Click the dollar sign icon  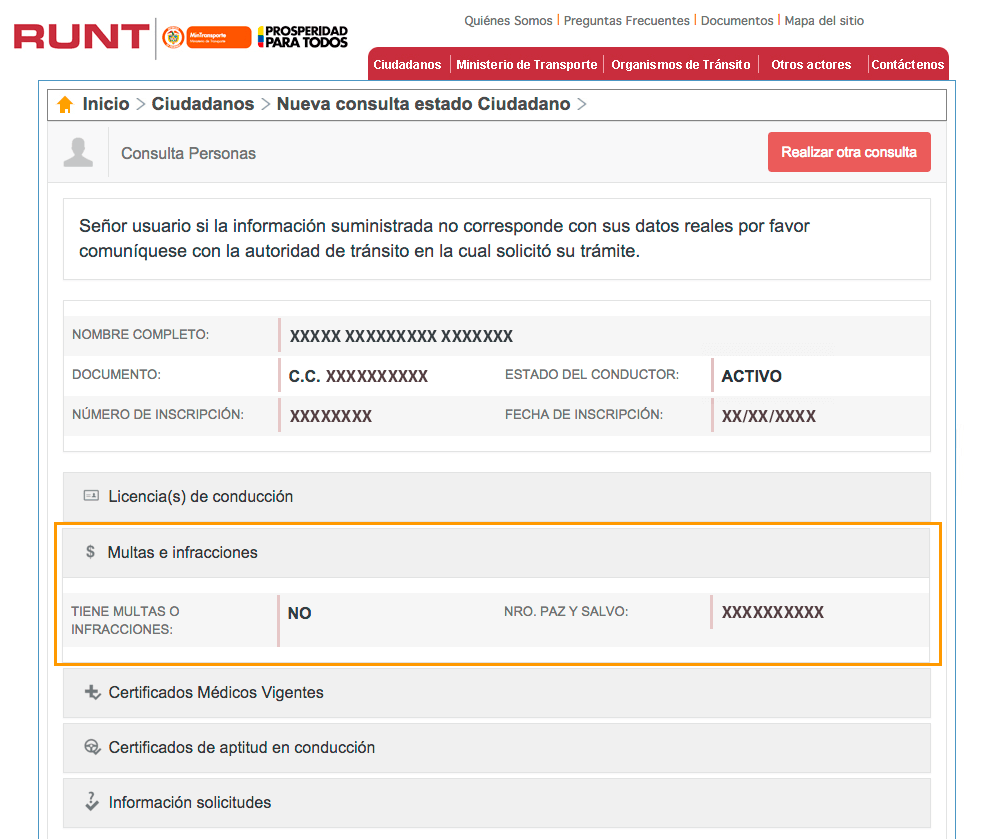tap(90, 551)
